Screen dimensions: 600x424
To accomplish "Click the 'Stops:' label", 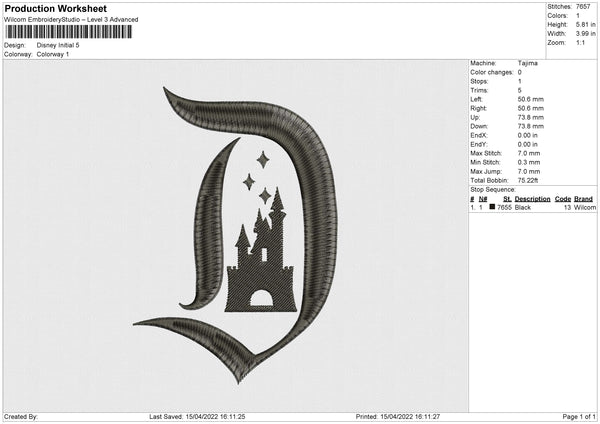I will coord(479,82).
